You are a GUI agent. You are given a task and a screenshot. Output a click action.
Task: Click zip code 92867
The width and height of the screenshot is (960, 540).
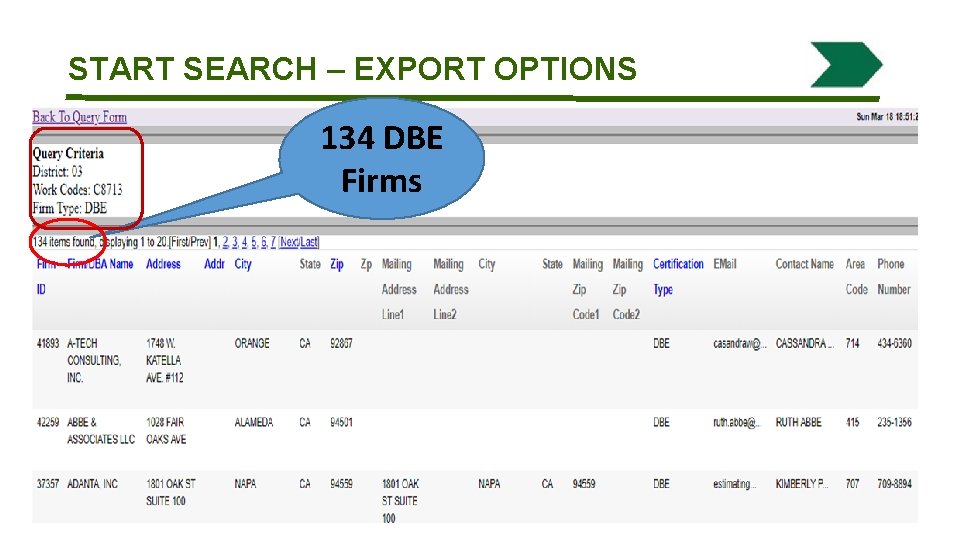click(341, 343)
